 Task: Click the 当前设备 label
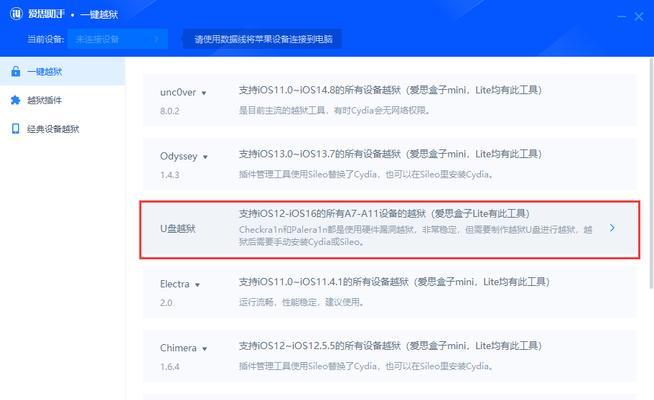pyautogui.click(x=45, y=39)
